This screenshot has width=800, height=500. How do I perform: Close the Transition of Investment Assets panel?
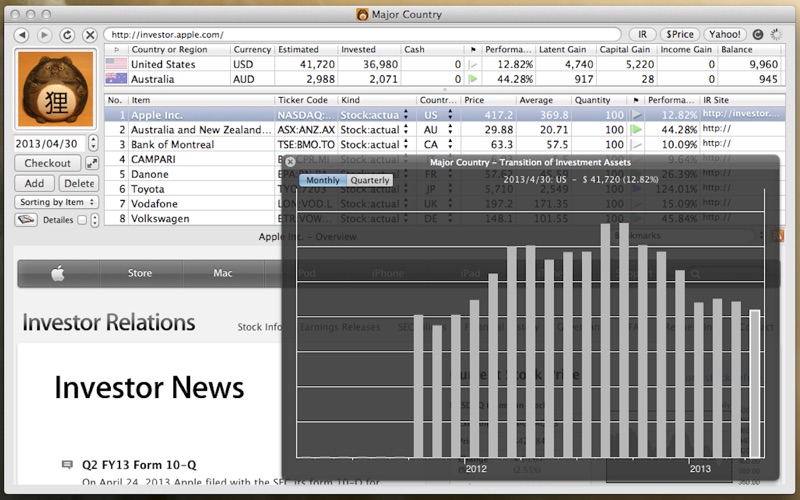[290, 162]
